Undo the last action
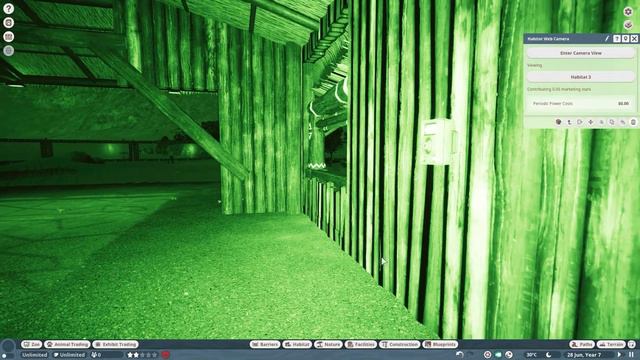This screenshot has height=360, width=640. coord(460,355)
